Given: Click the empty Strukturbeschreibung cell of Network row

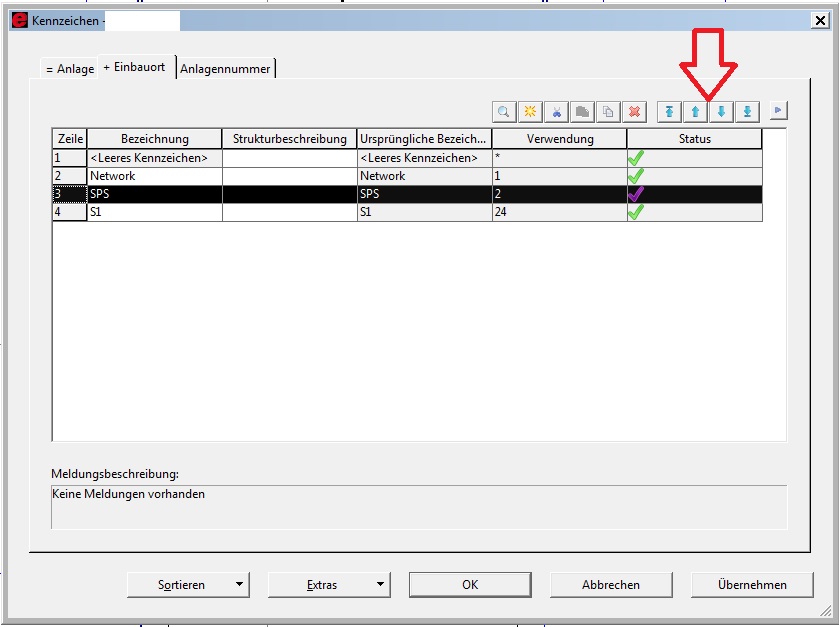Looking at the screenshot, I should click(x=289, y=176).
